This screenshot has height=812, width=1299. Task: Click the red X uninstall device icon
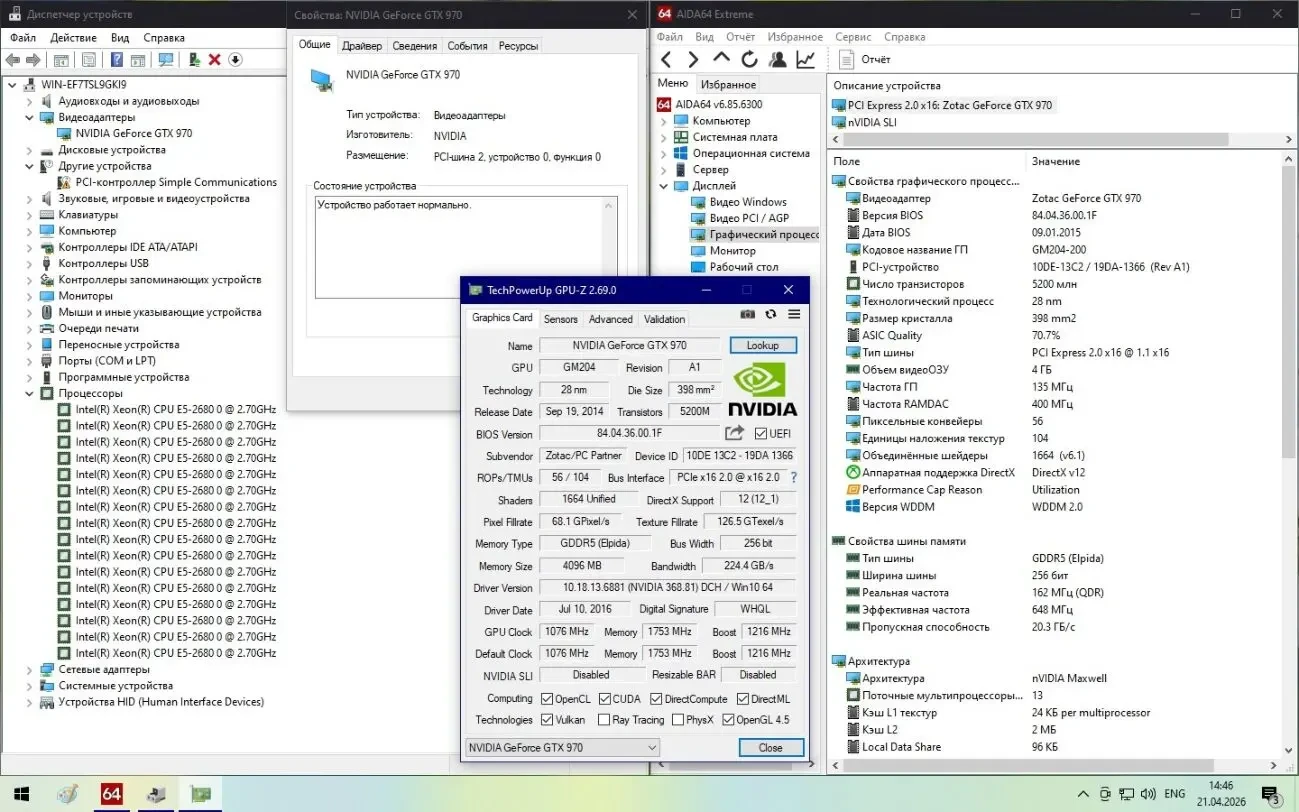tap(214, 60)
